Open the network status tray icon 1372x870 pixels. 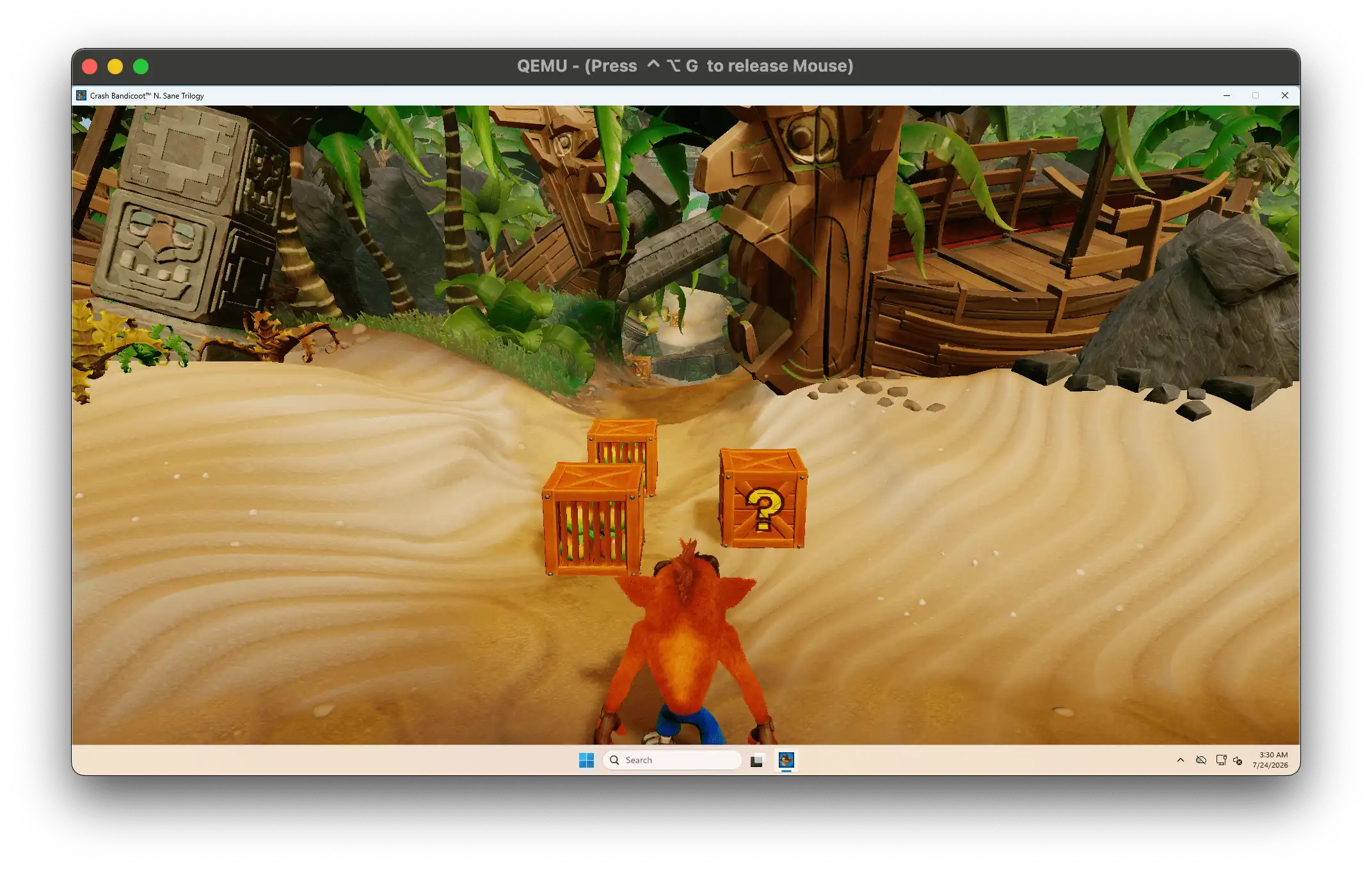tap(1221, 760)
